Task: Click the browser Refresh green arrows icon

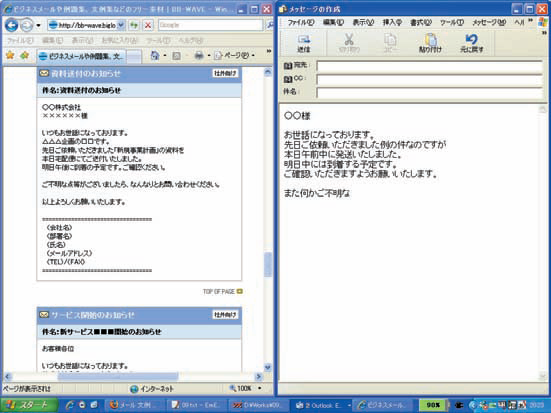Action: click(x=134, y=25)
